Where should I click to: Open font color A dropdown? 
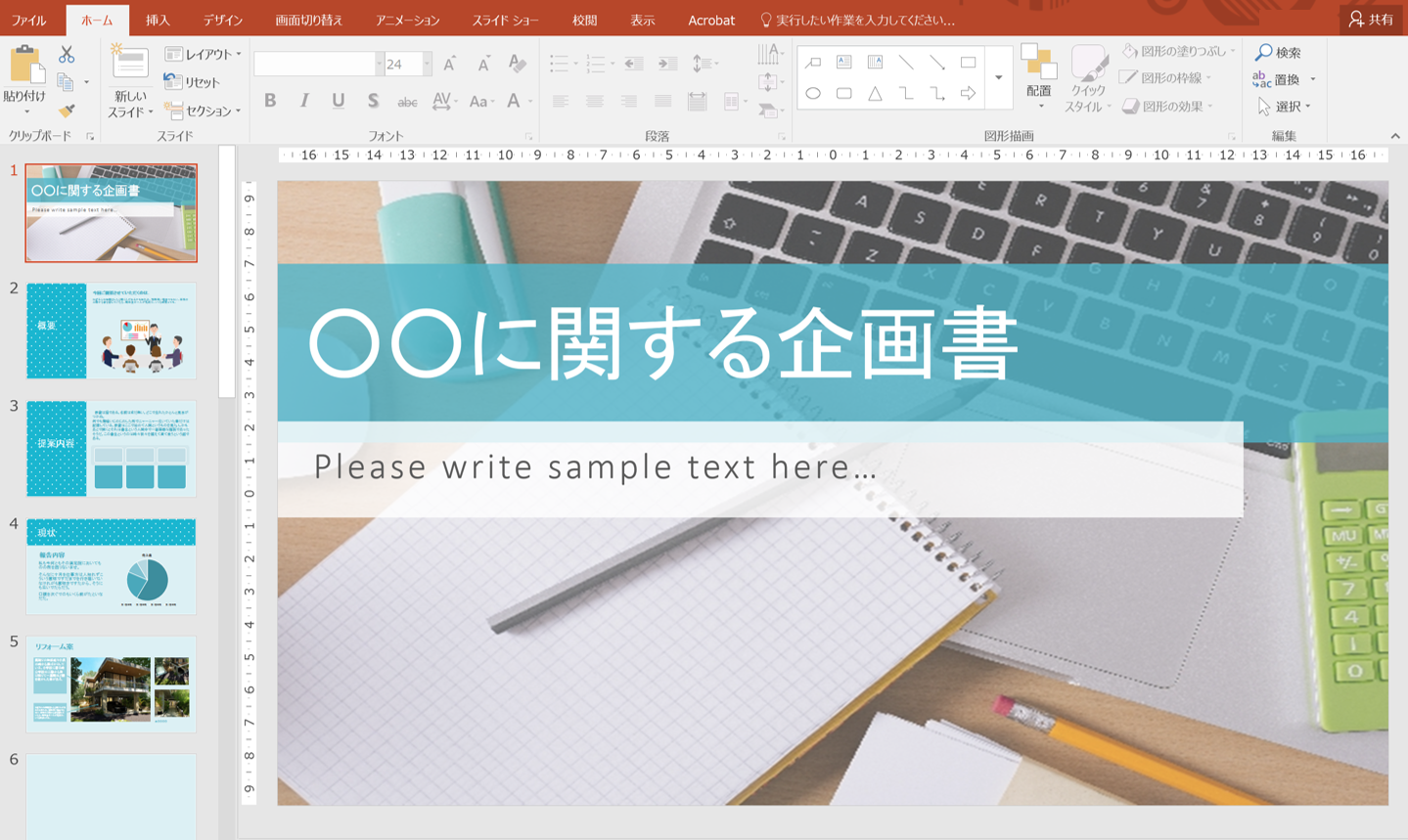point(519,101)
